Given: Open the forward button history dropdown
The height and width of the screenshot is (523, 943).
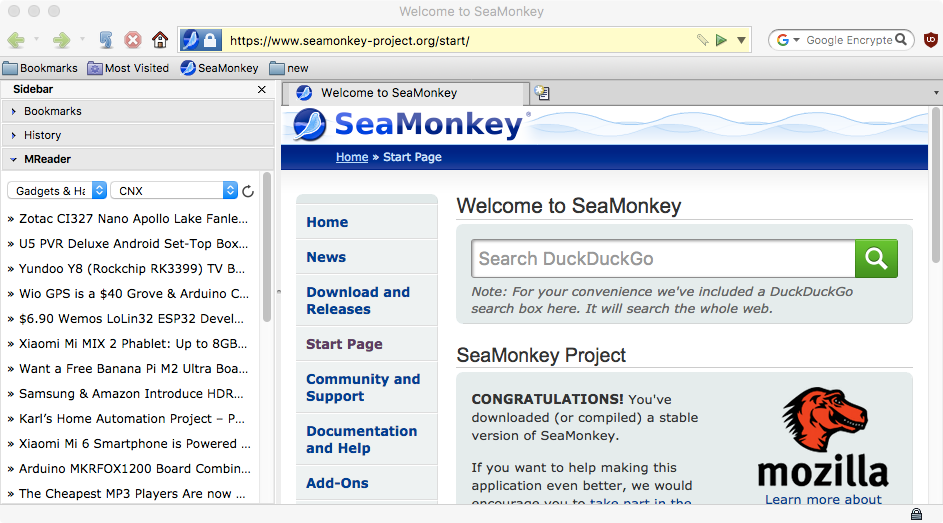Looking at the screenshot, I should pyautogui.click(x=82, y=40).
